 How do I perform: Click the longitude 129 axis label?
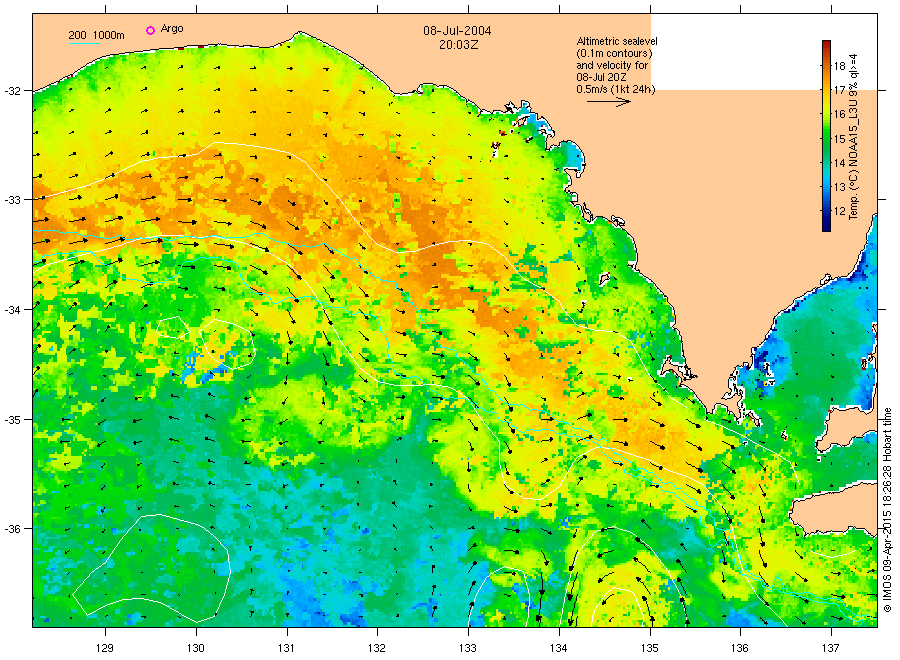pos(105,649)
